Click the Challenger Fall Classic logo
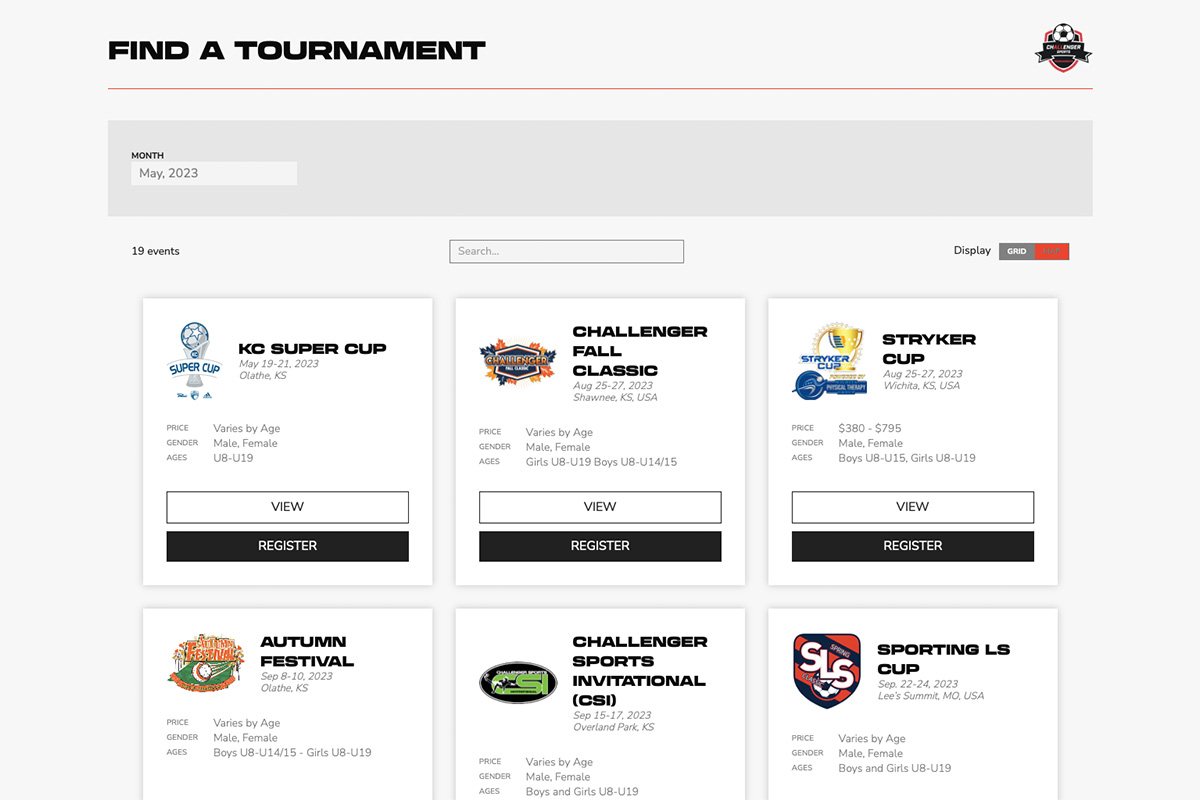Image resolution: width=1200 pixels, height=800 pixels. click(518, 362)
